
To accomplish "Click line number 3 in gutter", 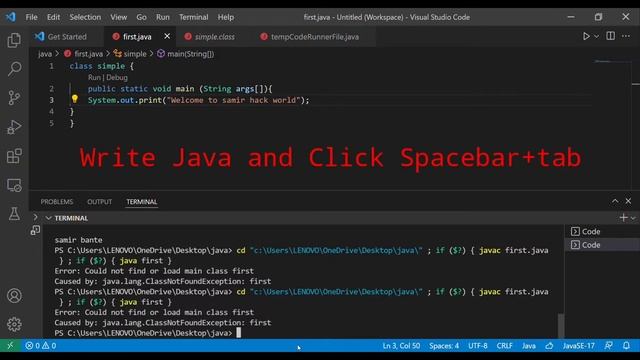I will coord(51,100).
